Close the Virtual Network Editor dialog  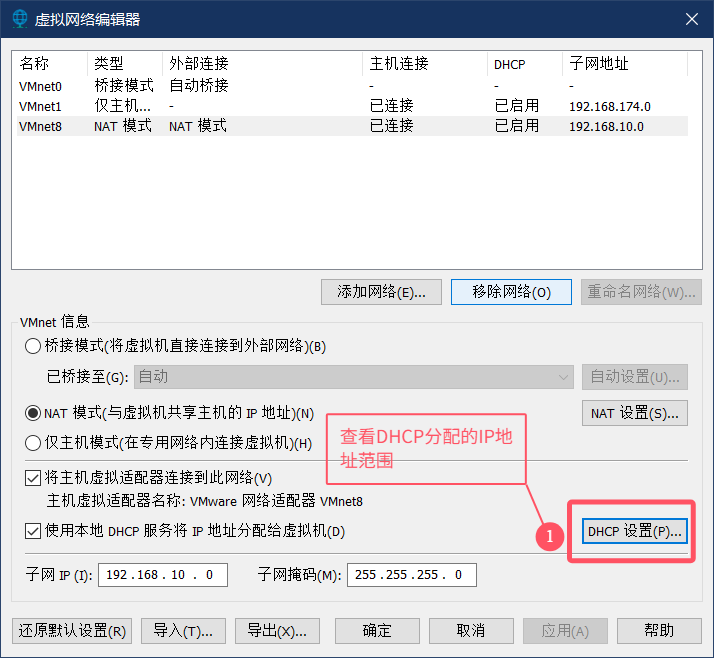[690, 19]
